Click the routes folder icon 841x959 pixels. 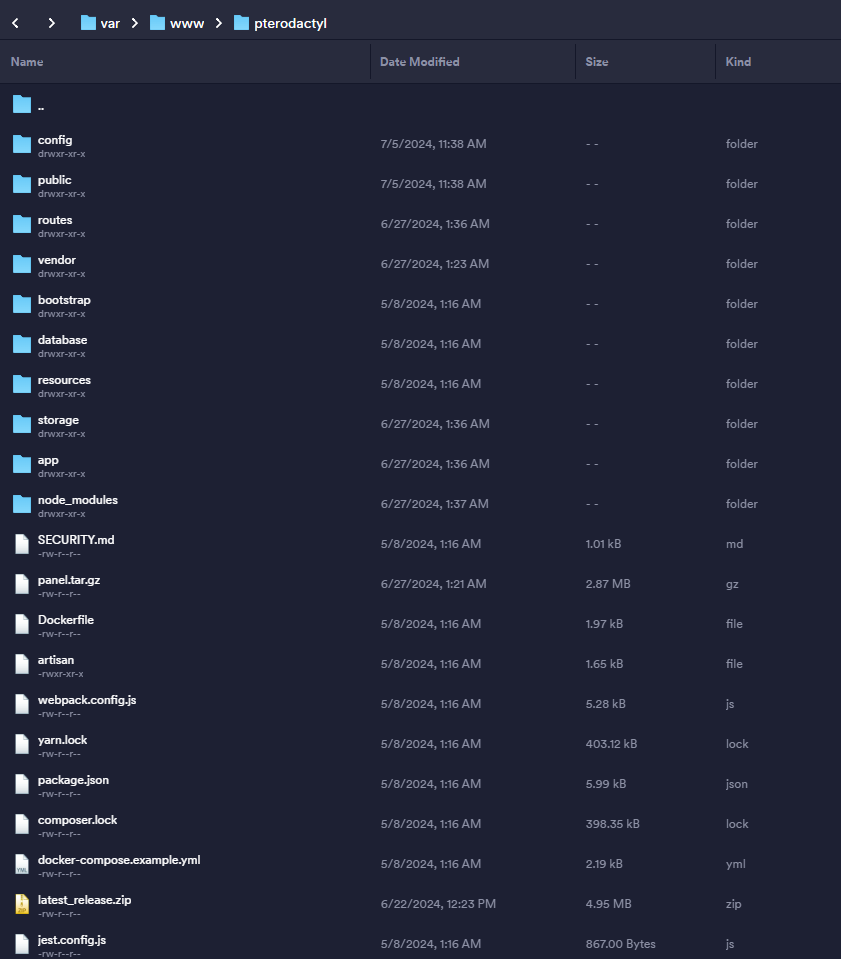coord(22,224)
